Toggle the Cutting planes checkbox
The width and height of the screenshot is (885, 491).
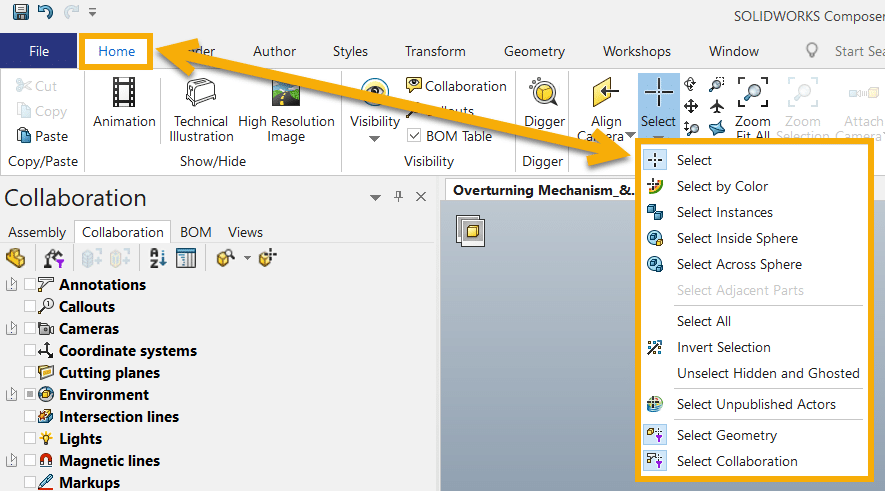[30, 372]
